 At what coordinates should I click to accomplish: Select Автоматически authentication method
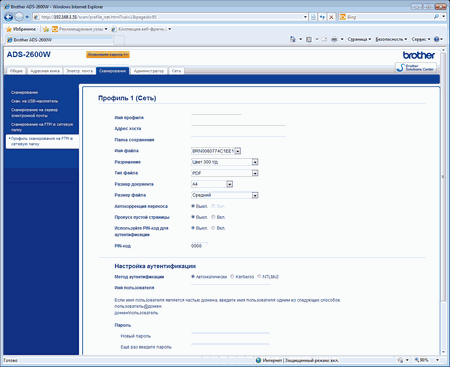[x=193, y=276]
